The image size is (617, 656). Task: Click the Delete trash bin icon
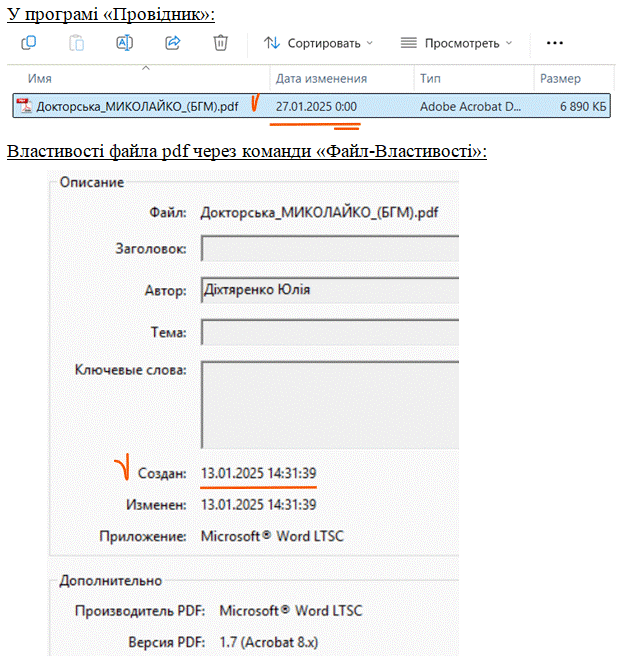coord(221,43)
